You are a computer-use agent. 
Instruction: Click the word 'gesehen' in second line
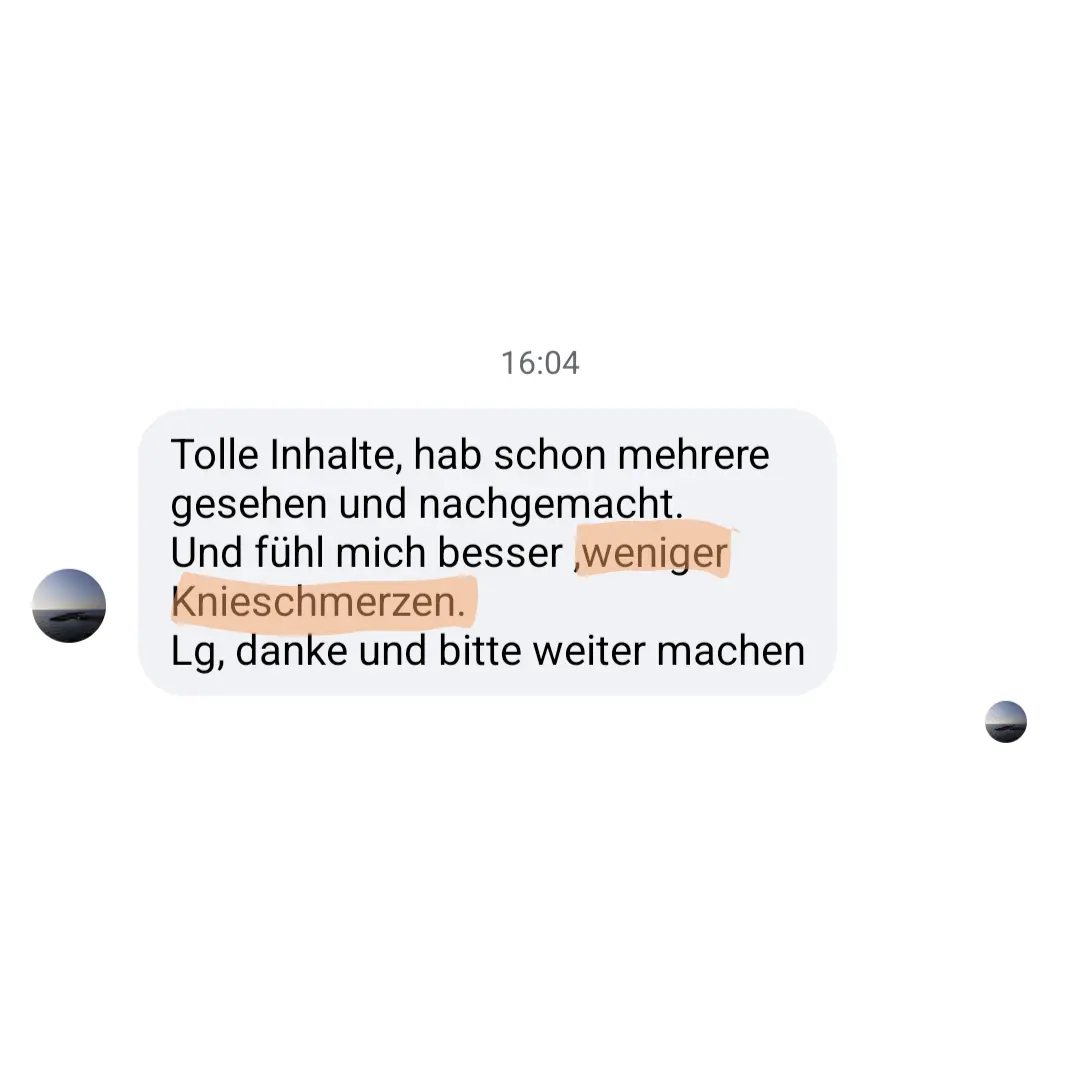pos(249,506)
